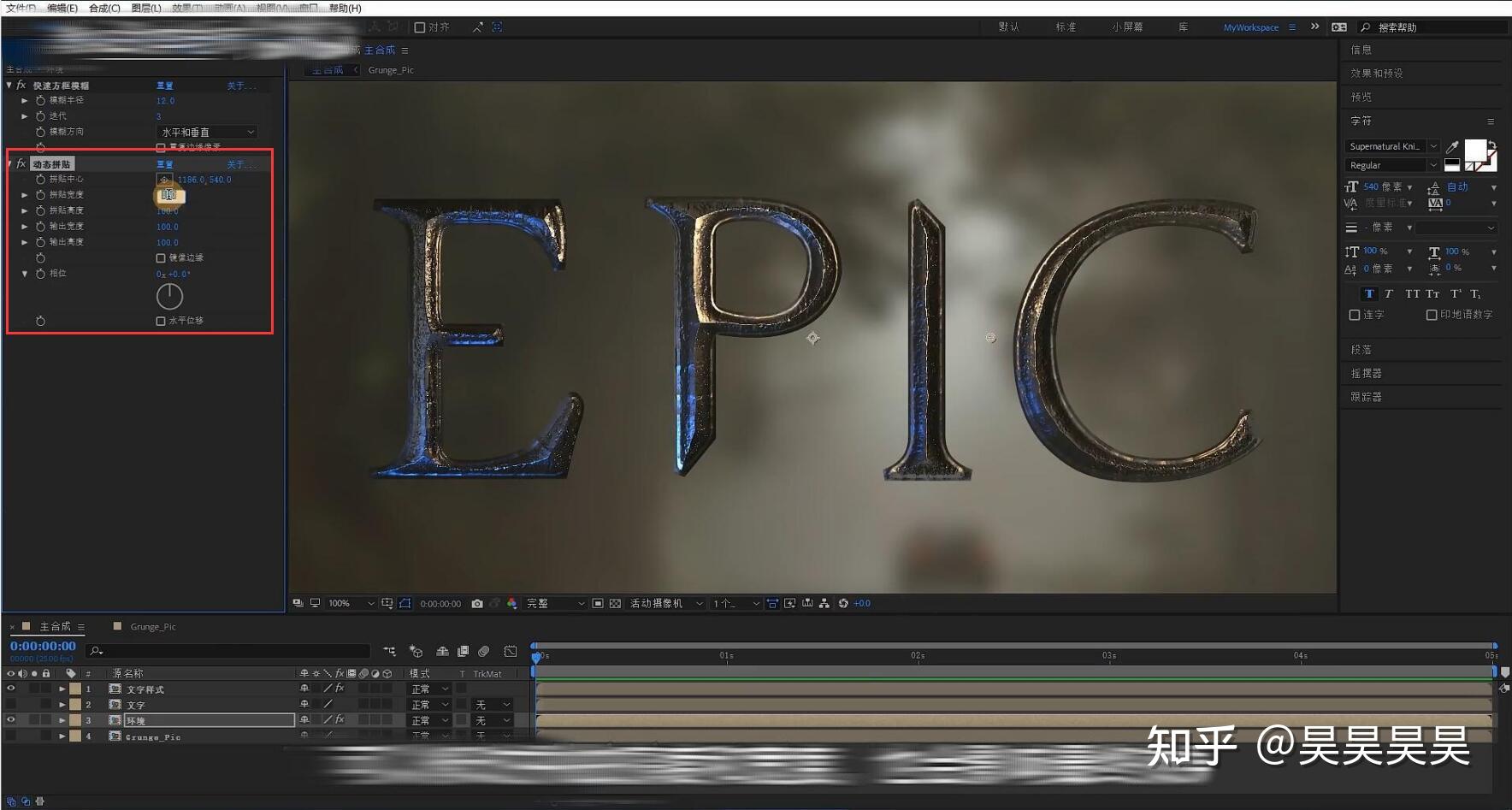Pick a color with the Character eyedropper
This screenshot has width=1512, height=810.
tap(1452, 147)
